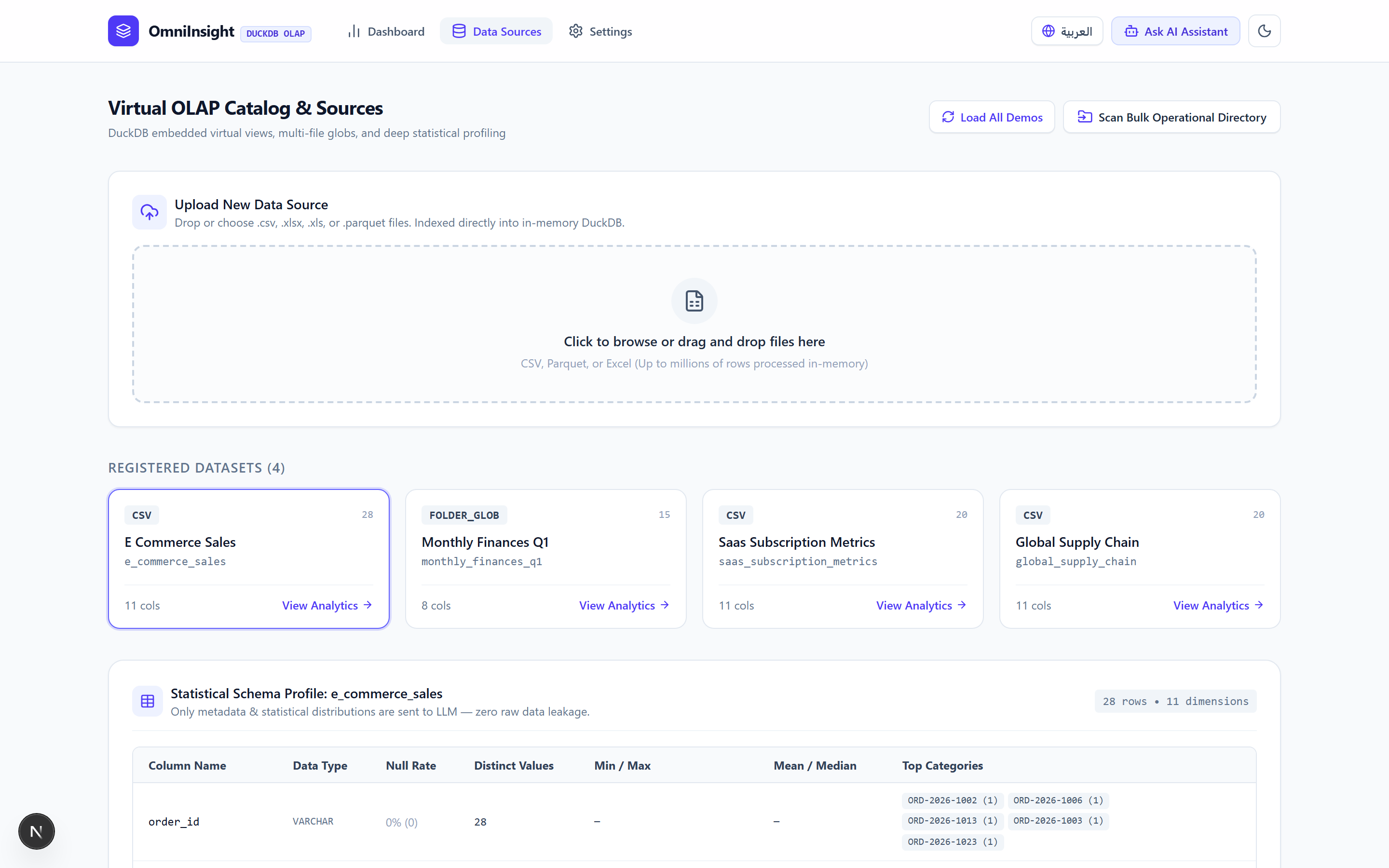Image resolution: width=1389 pixels, height=868 pixels.
Task: Click the ORD-2026-1006 (1) category chip
Action: [x=1058, y=800]
